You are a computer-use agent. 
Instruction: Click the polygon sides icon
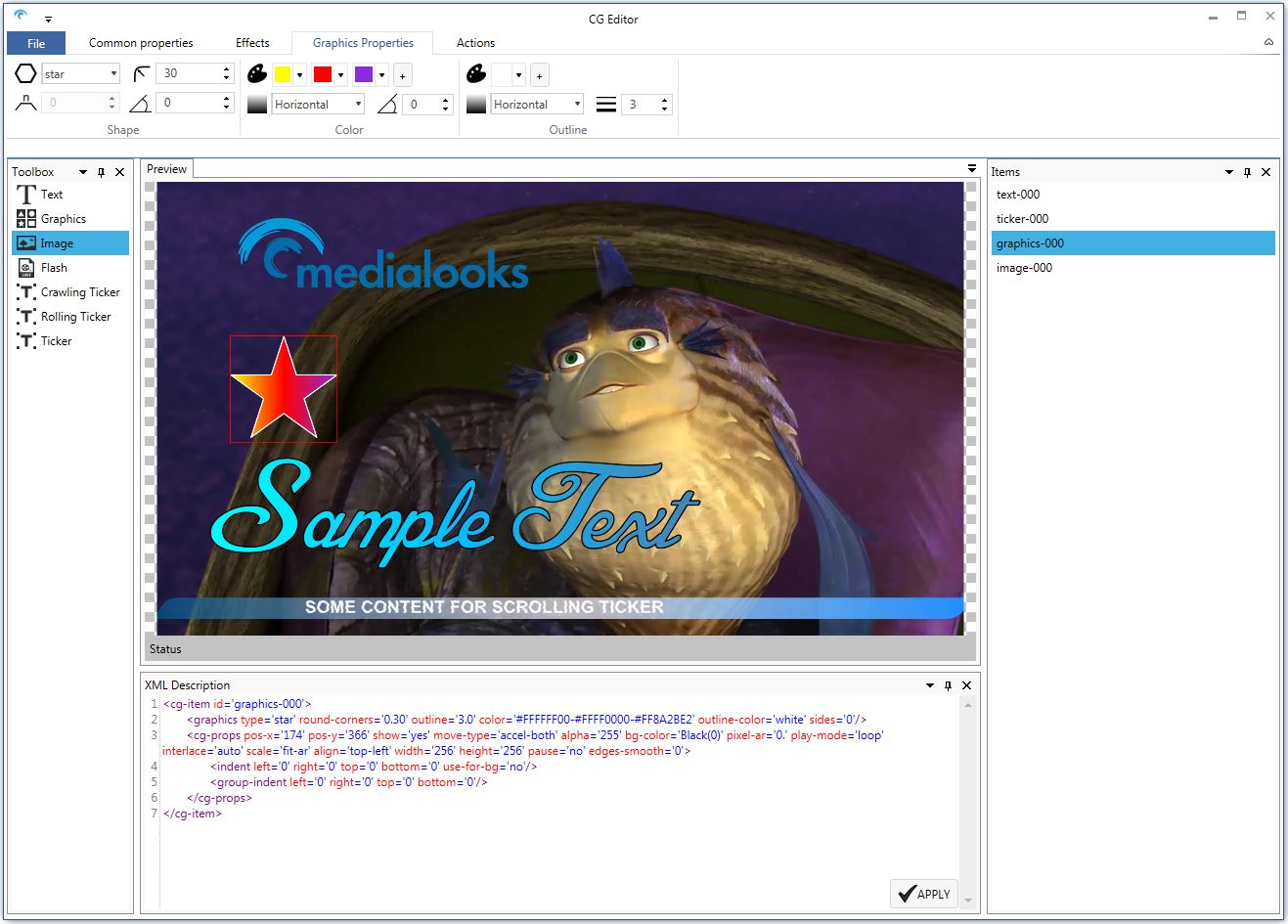[x=25, y=103]
